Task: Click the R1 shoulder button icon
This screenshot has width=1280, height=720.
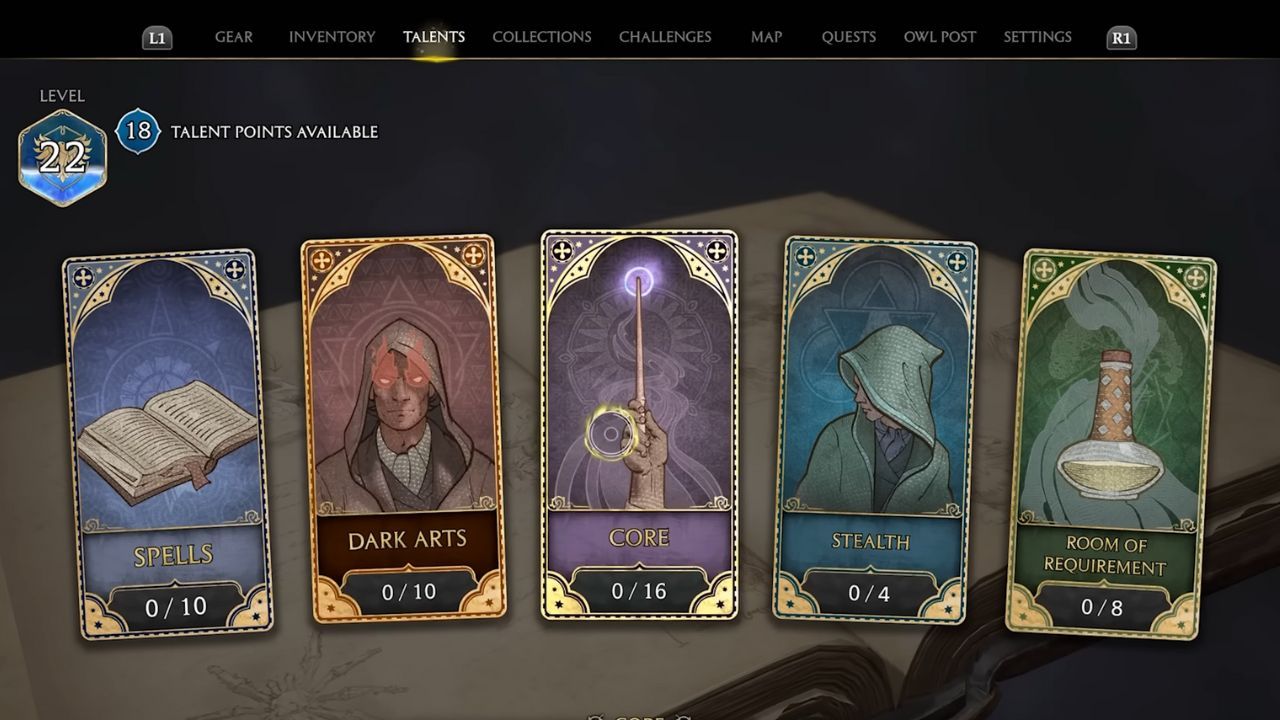Action: pyautogui.click(x=1121, y=38)
